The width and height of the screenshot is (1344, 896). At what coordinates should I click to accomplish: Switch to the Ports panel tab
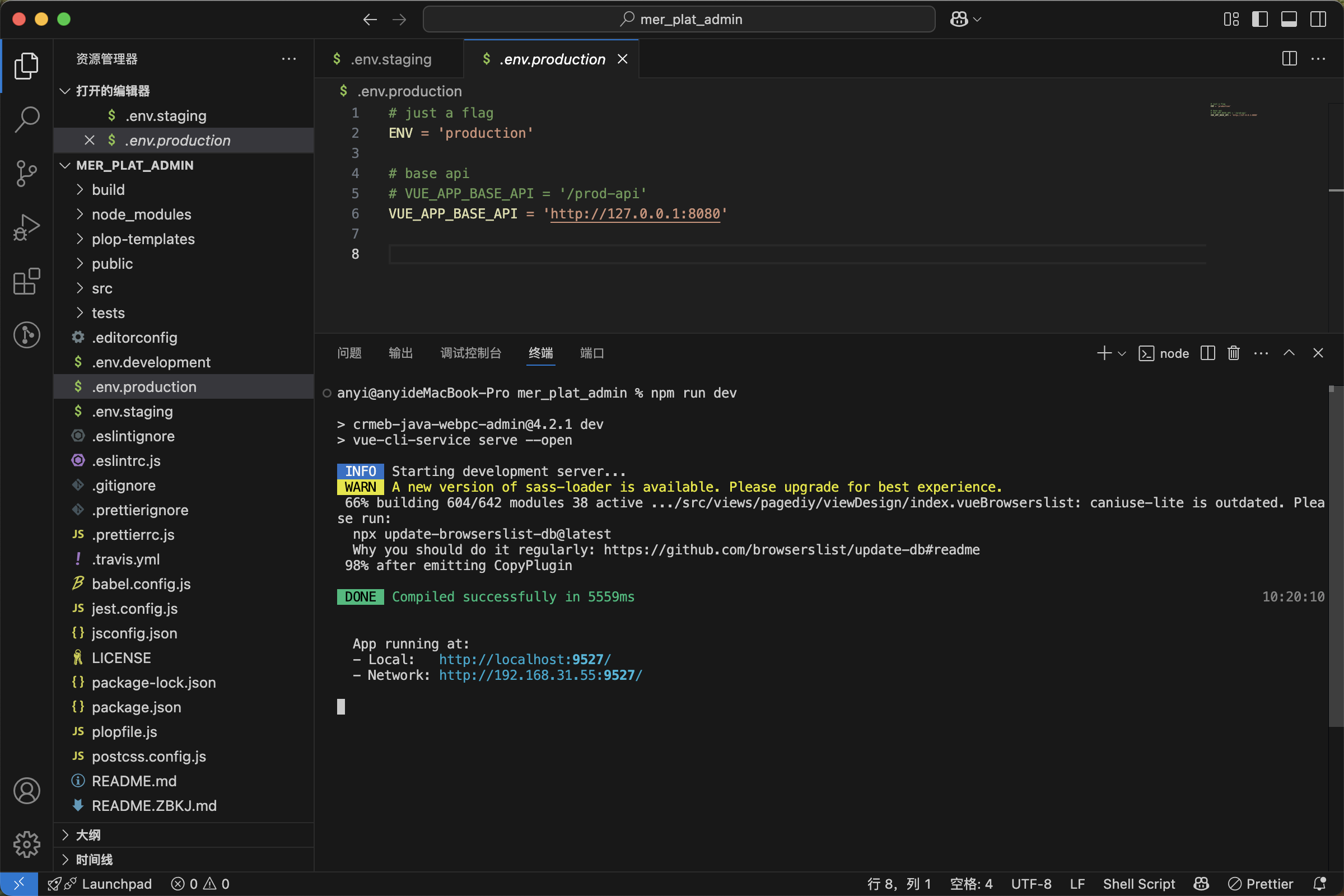(x=592, y=353)
